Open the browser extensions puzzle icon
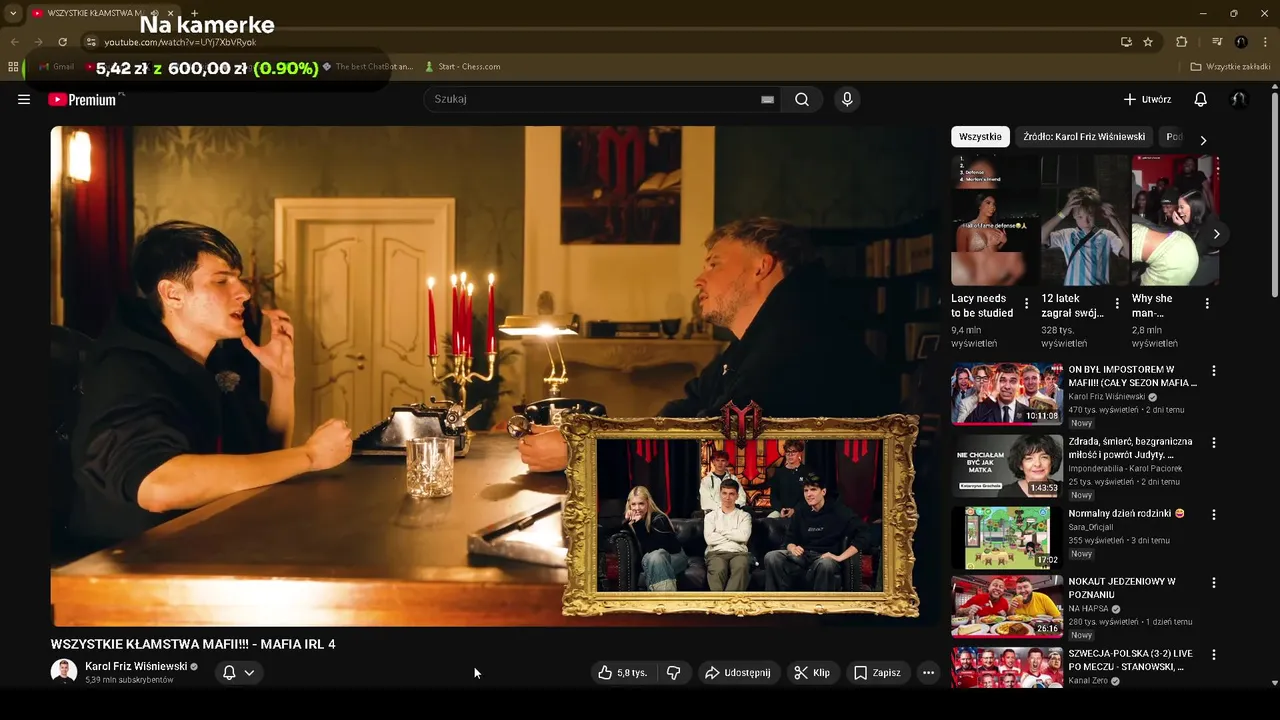The height and width of the screenshot is (720, 1280). pyautogui.click(x=1182, y=42)
